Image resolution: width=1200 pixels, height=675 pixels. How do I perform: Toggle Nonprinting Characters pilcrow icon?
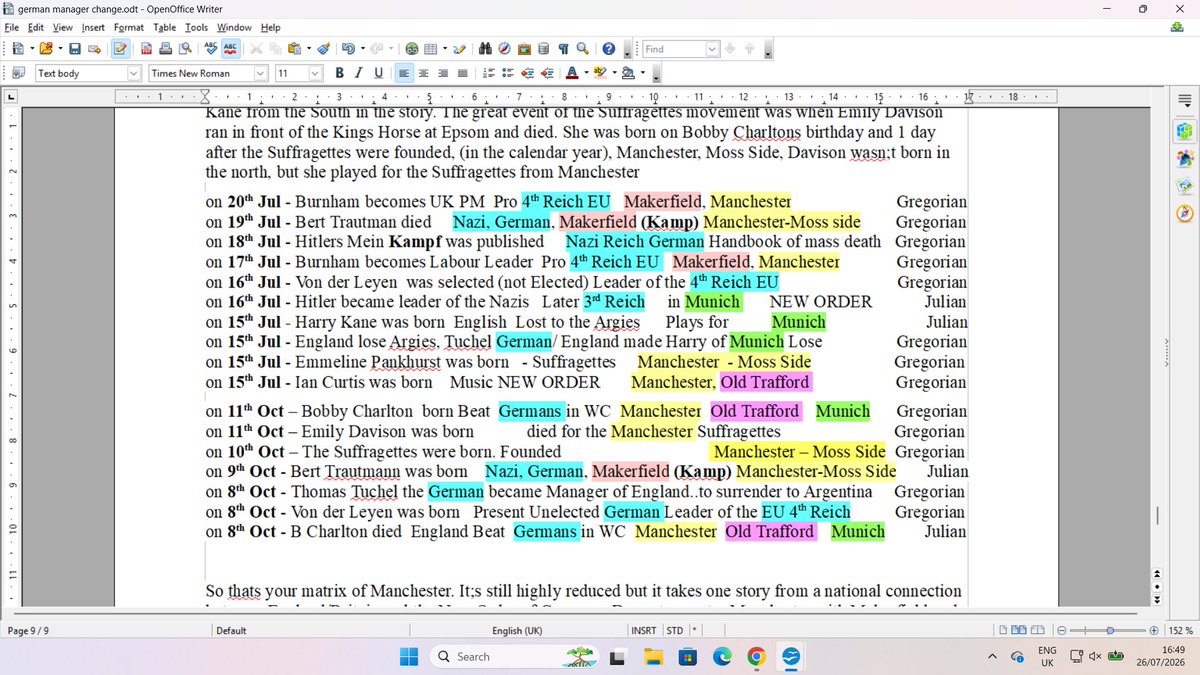pyautogui.click(x=563, y=48)
